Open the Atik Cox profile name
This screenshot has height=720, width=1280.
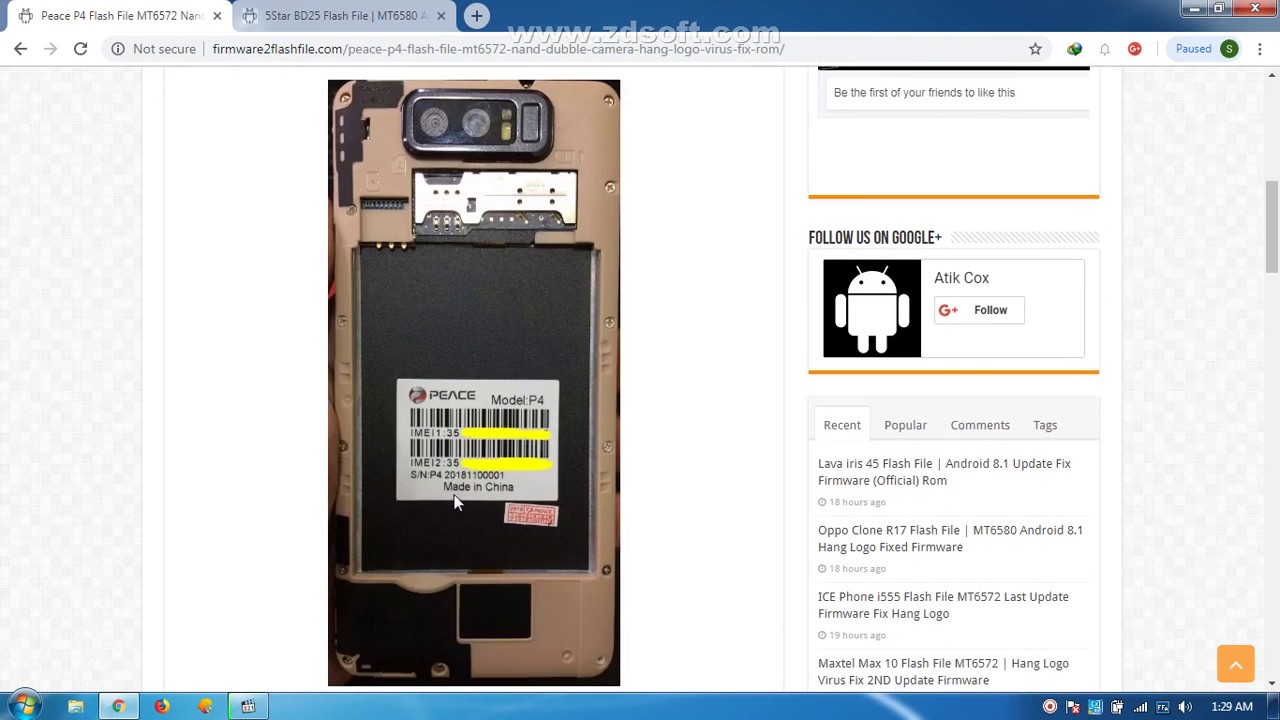click(961, 278)
